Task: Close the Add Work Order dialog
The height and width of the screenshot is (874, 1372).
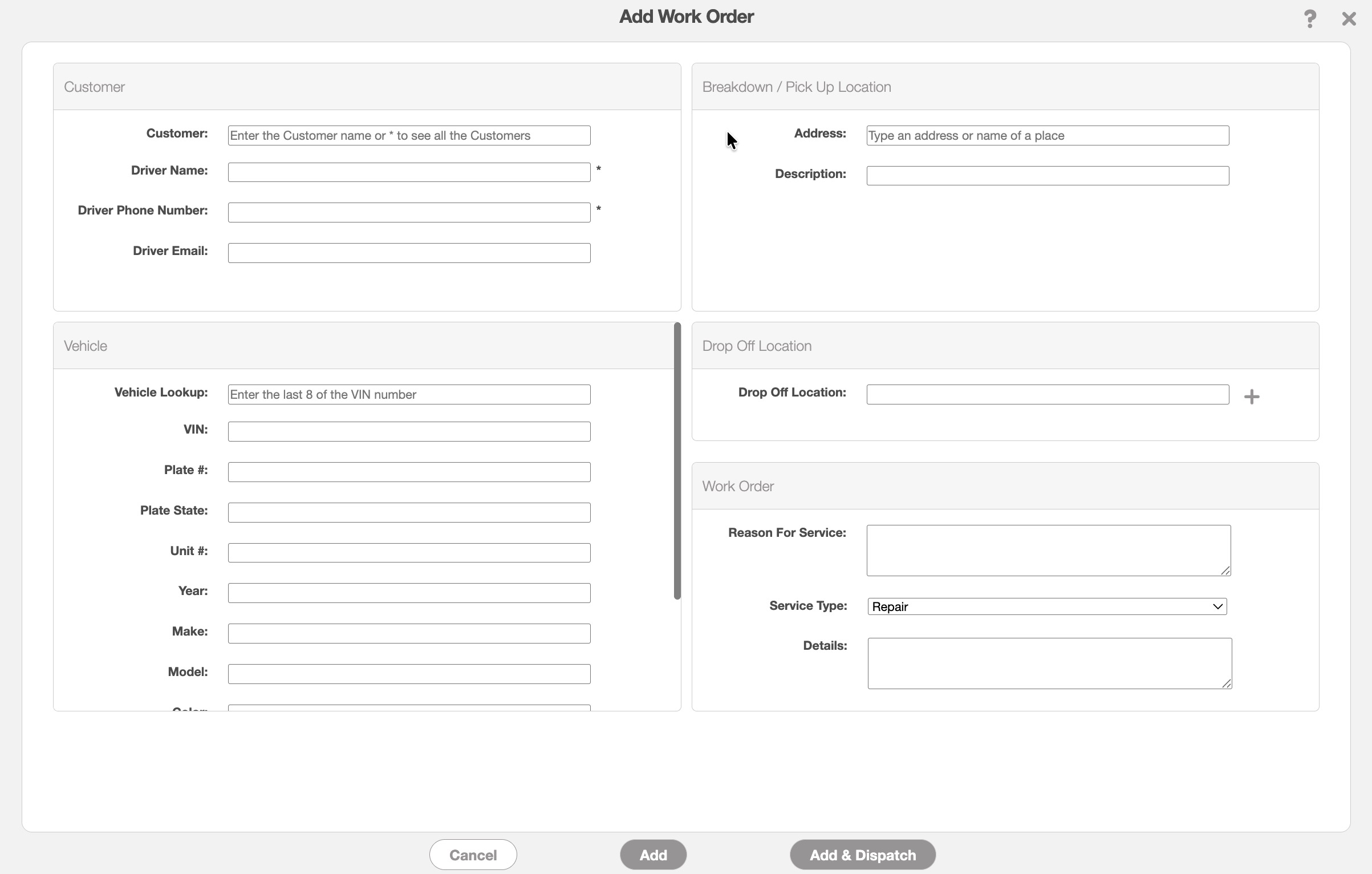Action: click(1349, 19)
